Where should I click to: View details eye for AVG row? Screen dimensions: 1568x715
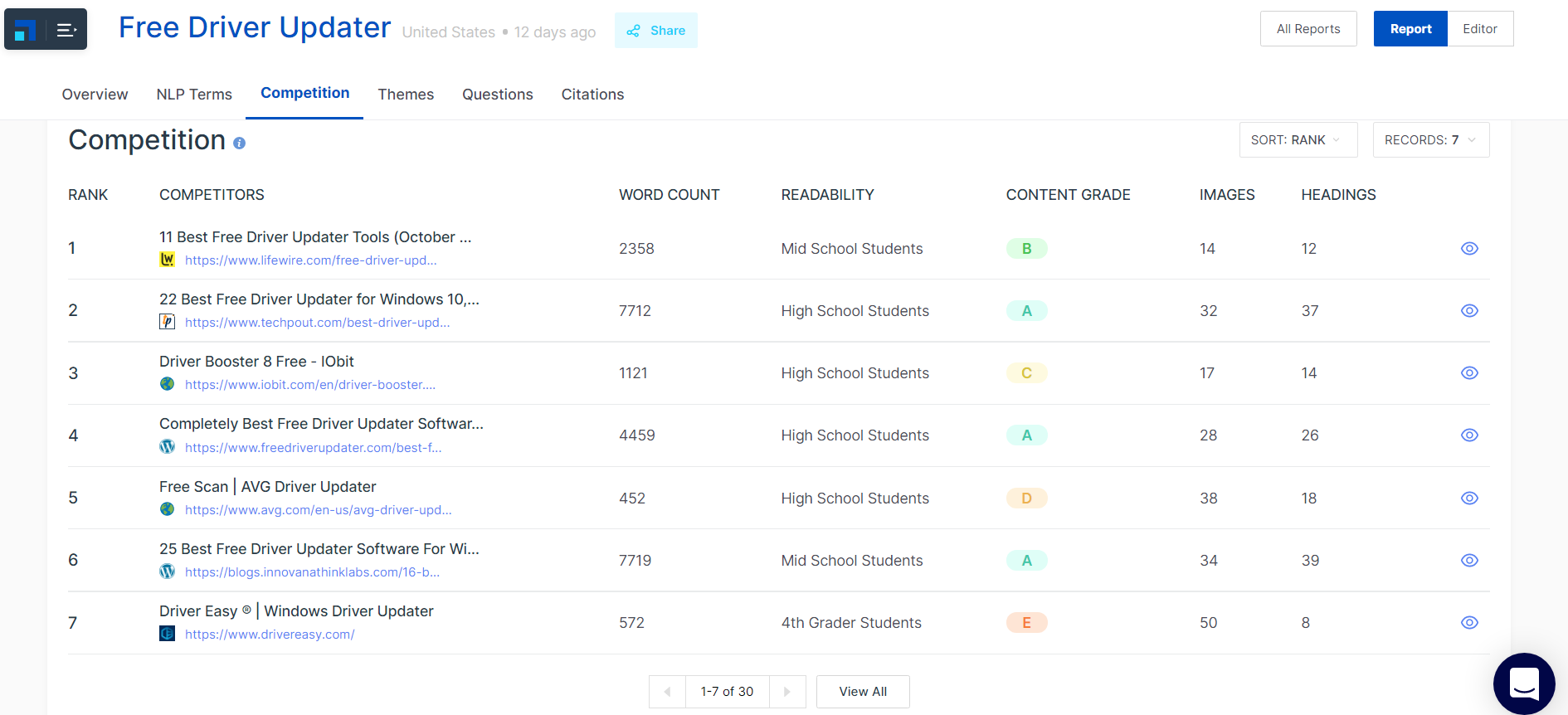[1469, 499]
